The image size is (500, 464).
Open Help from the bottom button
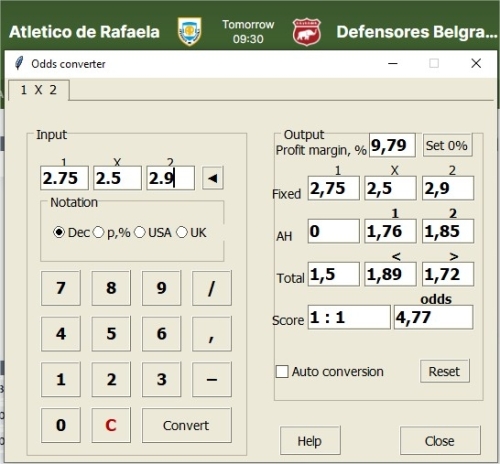[310, 441]
